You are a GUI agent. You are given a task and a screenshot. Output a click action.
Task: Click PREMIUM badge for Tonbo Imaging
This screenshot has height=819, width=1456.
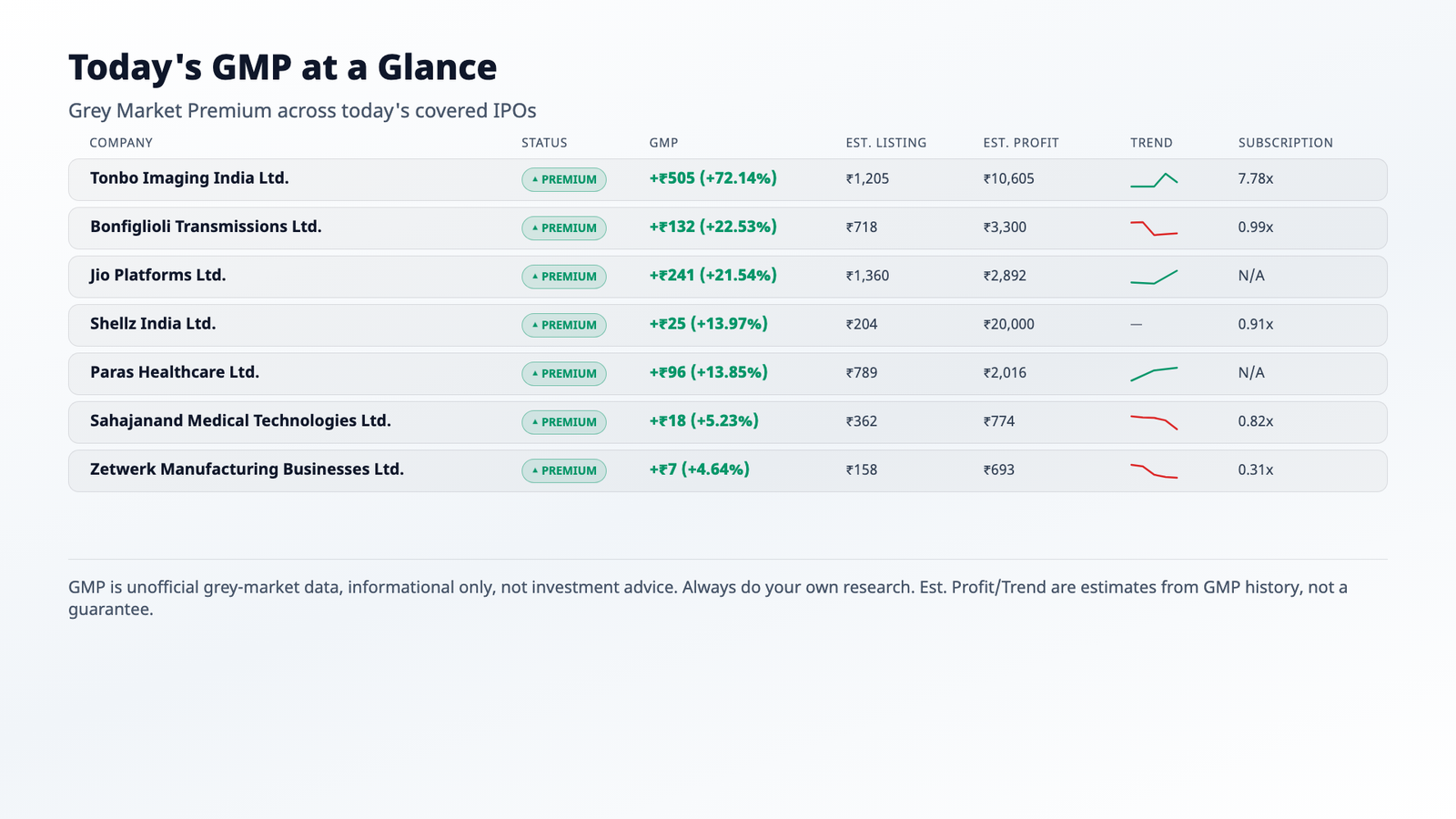[x=564, y=180]
